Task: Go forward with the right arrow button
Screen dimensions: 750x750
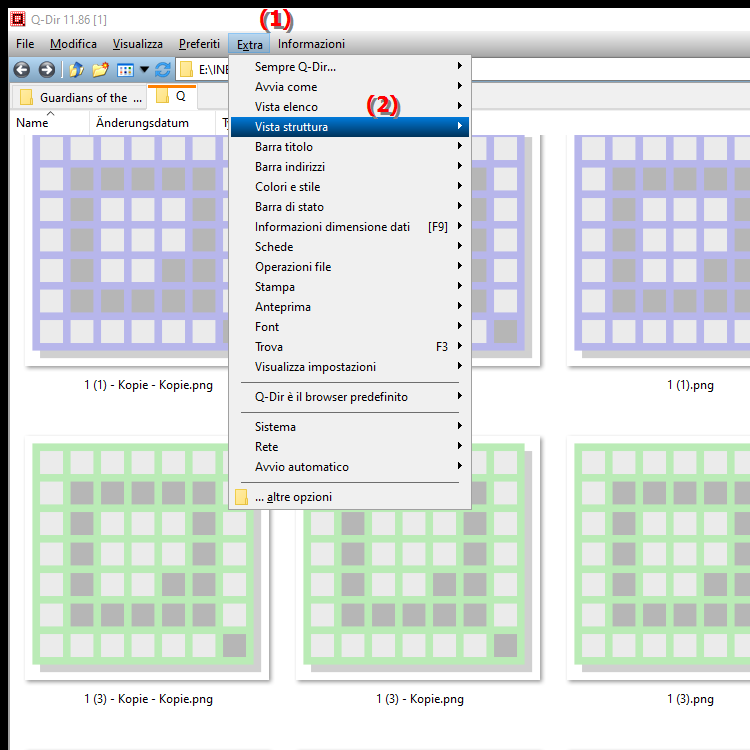Action: tap(46, 70)
